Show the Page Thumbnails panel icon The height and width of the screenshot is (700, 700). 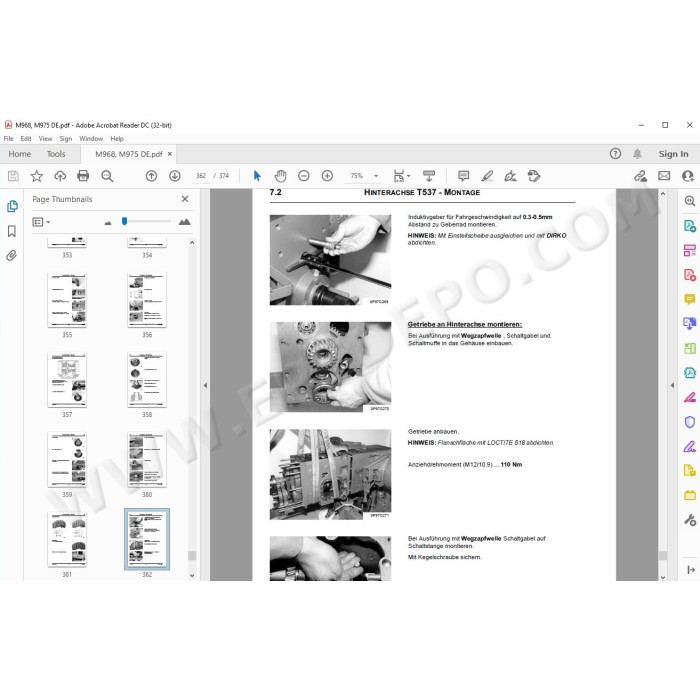click(12, 206)
